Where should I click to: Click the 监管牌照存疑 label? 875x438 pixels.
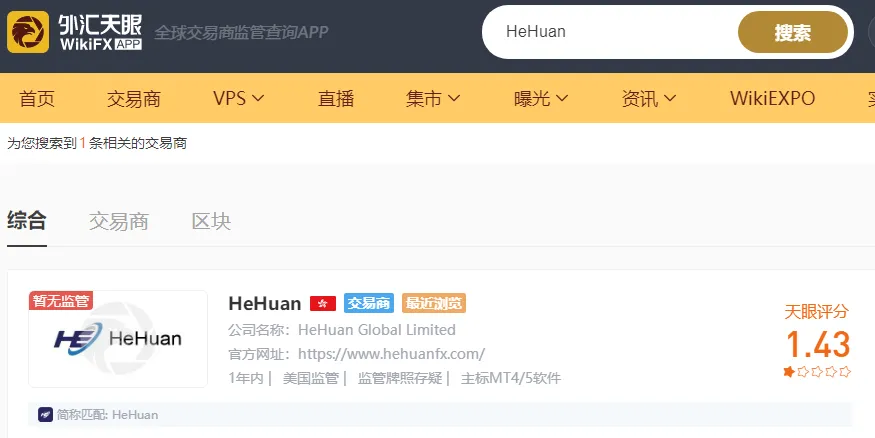pos(400,378)
